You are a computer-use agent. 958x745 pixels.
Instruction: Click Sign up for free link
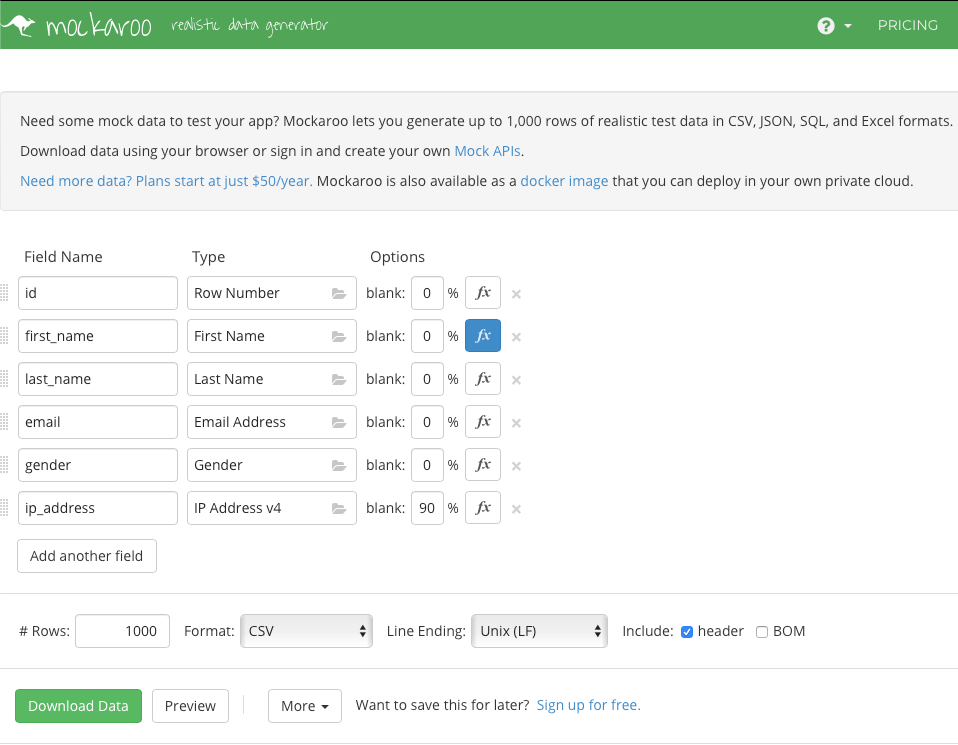(588, 705)
